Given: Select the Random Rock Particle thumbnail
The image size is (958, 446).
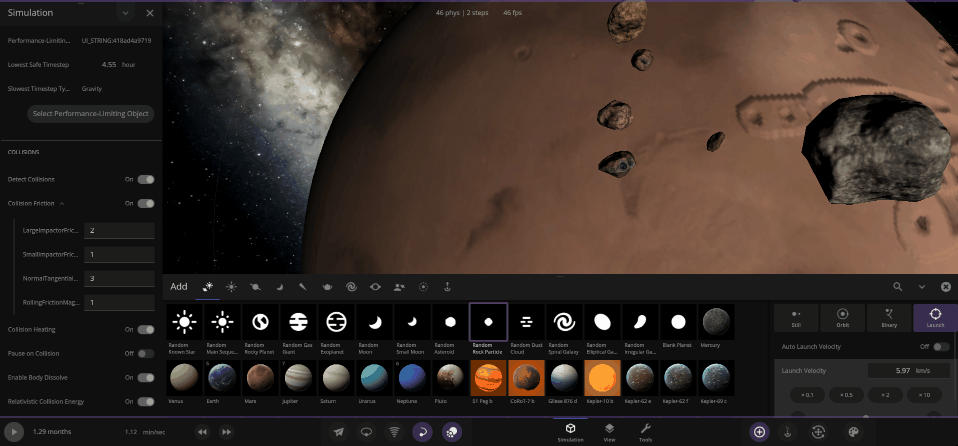Looking at the screenshot, I should click(x=488, y=323).
